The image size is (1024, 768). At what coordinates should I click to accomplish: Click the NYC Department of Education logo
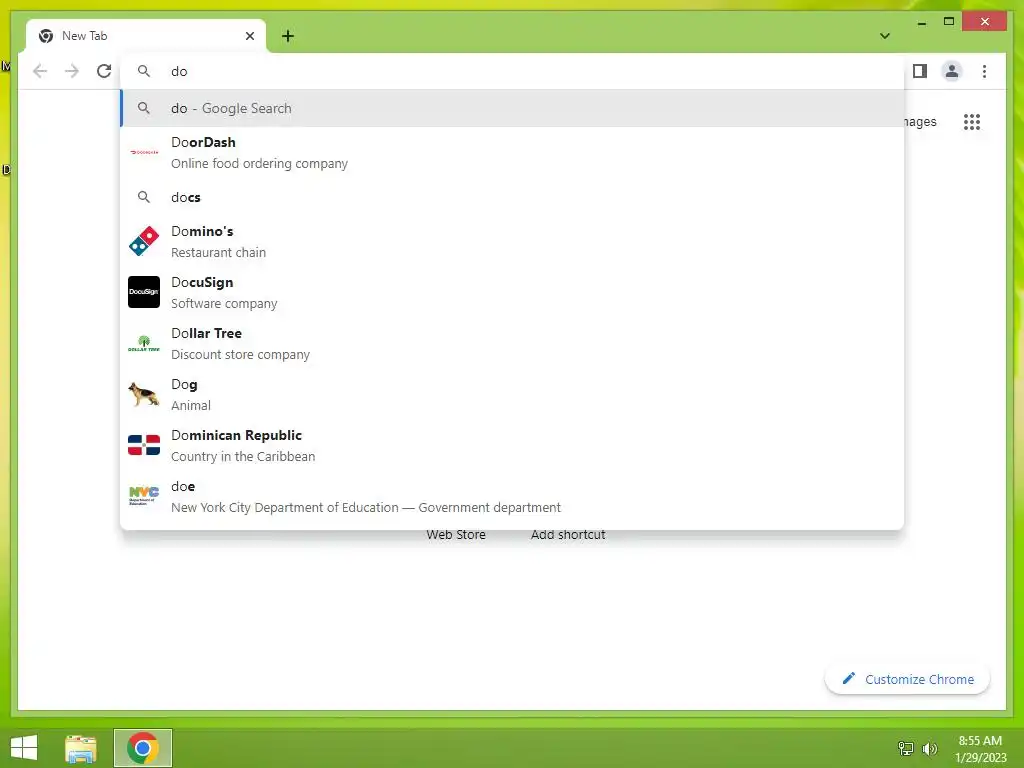click(x=144, y=496)
